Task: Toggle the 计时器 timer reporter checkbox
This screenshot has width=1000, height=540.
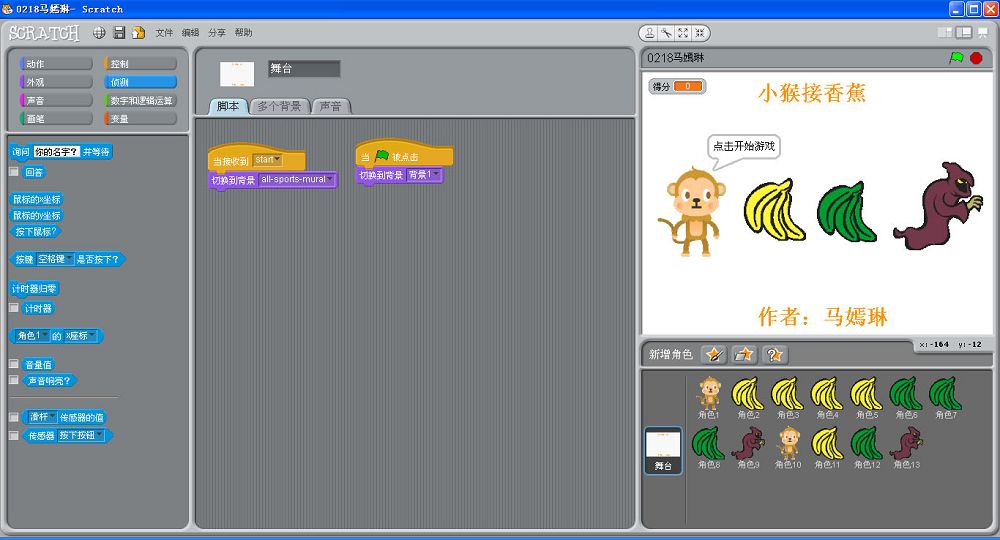Action: [x=14, y=308]
